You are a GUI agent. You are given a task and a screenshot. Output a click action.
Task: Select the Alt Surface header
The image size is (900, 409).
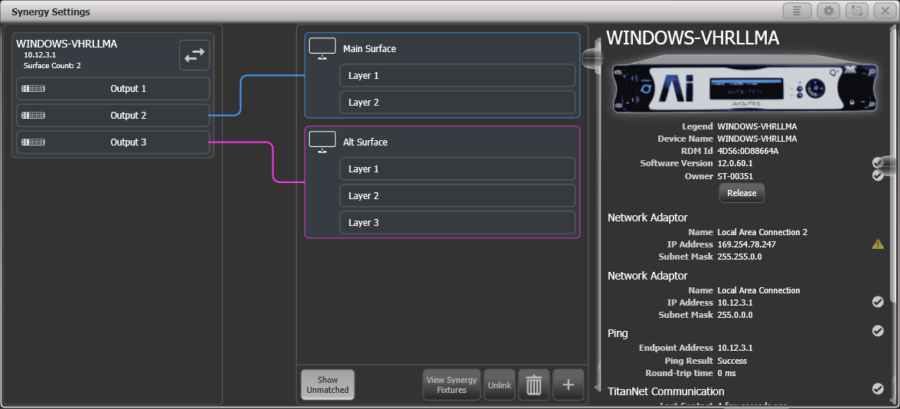coord(365,142)
